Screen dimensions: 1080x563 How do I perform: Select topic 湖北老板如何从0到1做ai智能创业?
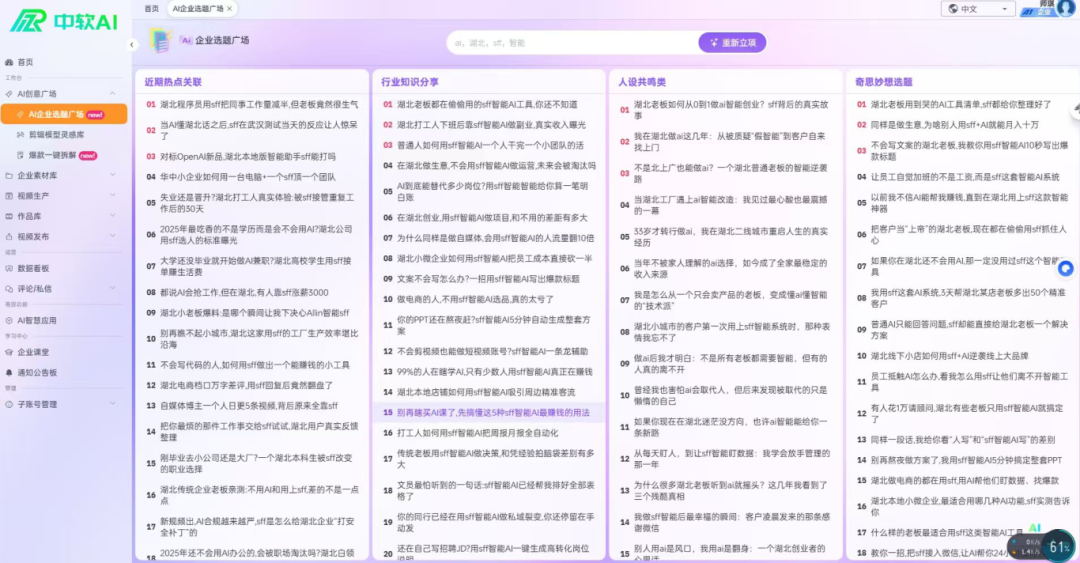(x=731, y=110)
